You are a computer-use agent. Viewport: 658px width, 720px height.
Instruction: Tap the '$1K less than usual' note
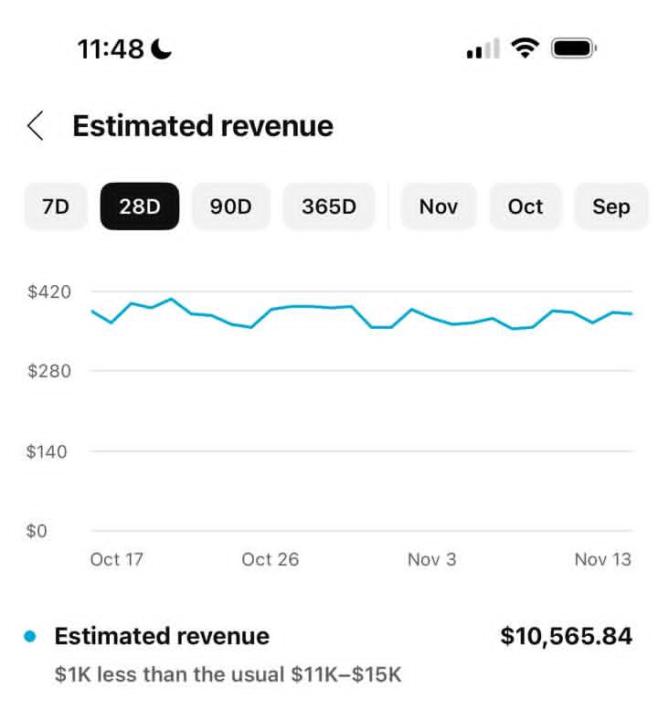coord(228,674)
